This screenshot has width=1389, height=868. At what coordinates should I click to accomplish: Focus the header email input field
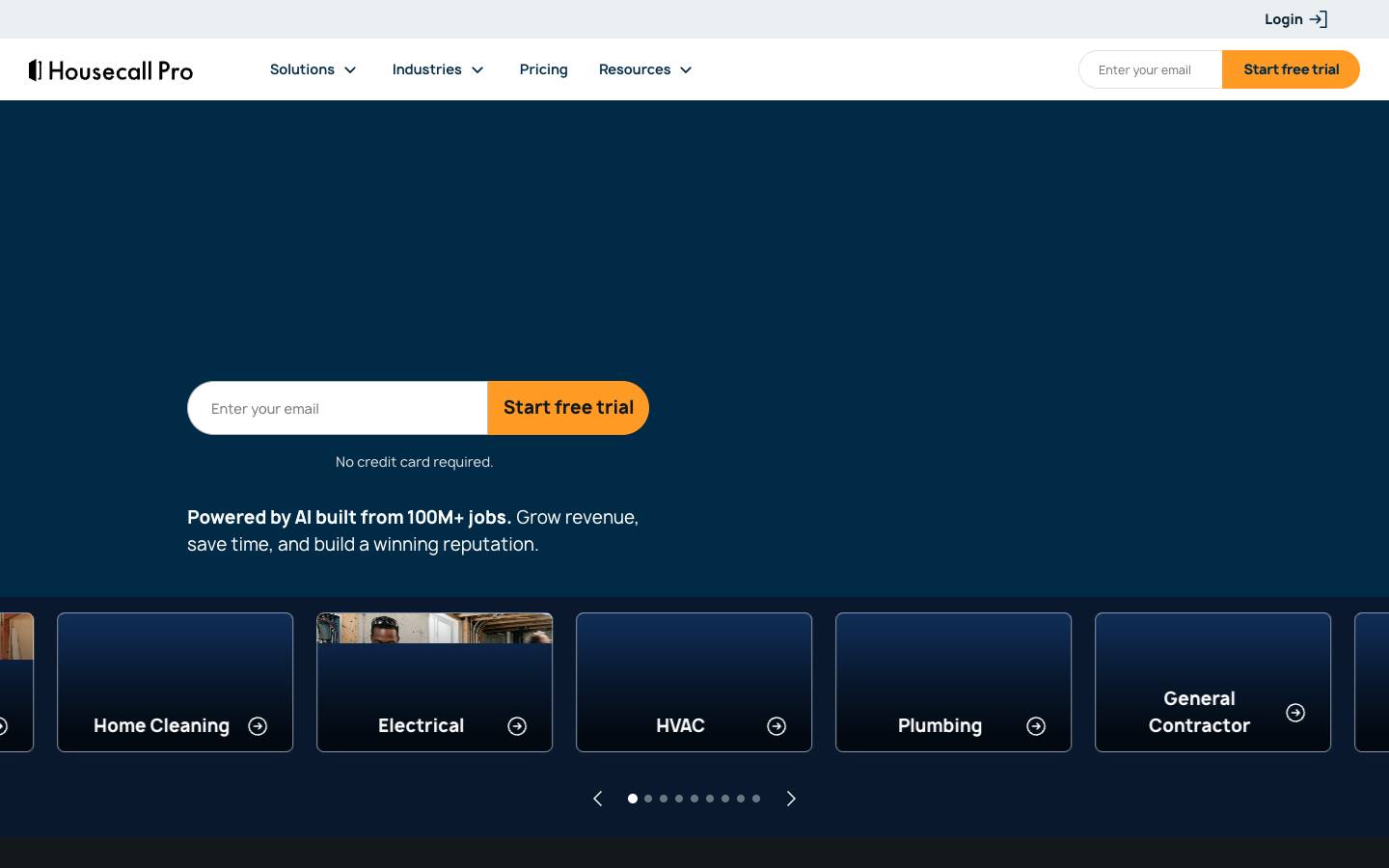tap(1151, 69)
